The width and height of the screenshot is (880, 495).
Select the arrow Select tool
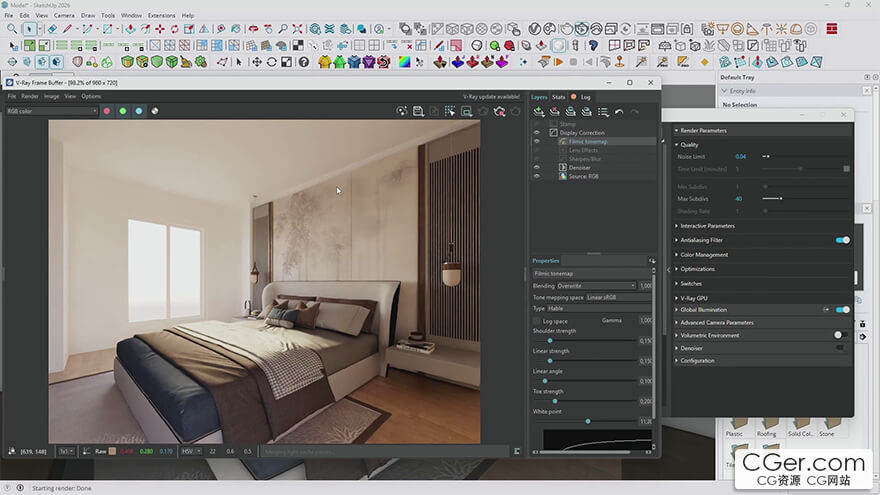pyautogui.click(x=29, y=29)
